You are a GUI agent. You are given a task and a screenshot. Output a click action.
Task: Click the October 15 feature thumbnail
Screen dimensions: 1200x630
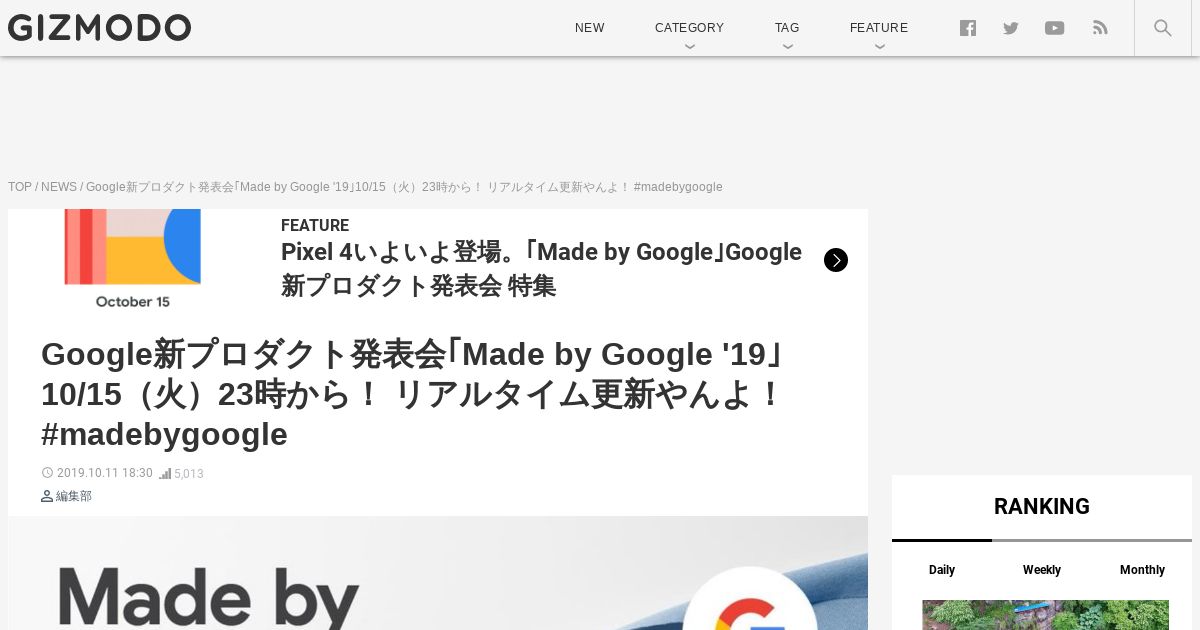point(133,259)
